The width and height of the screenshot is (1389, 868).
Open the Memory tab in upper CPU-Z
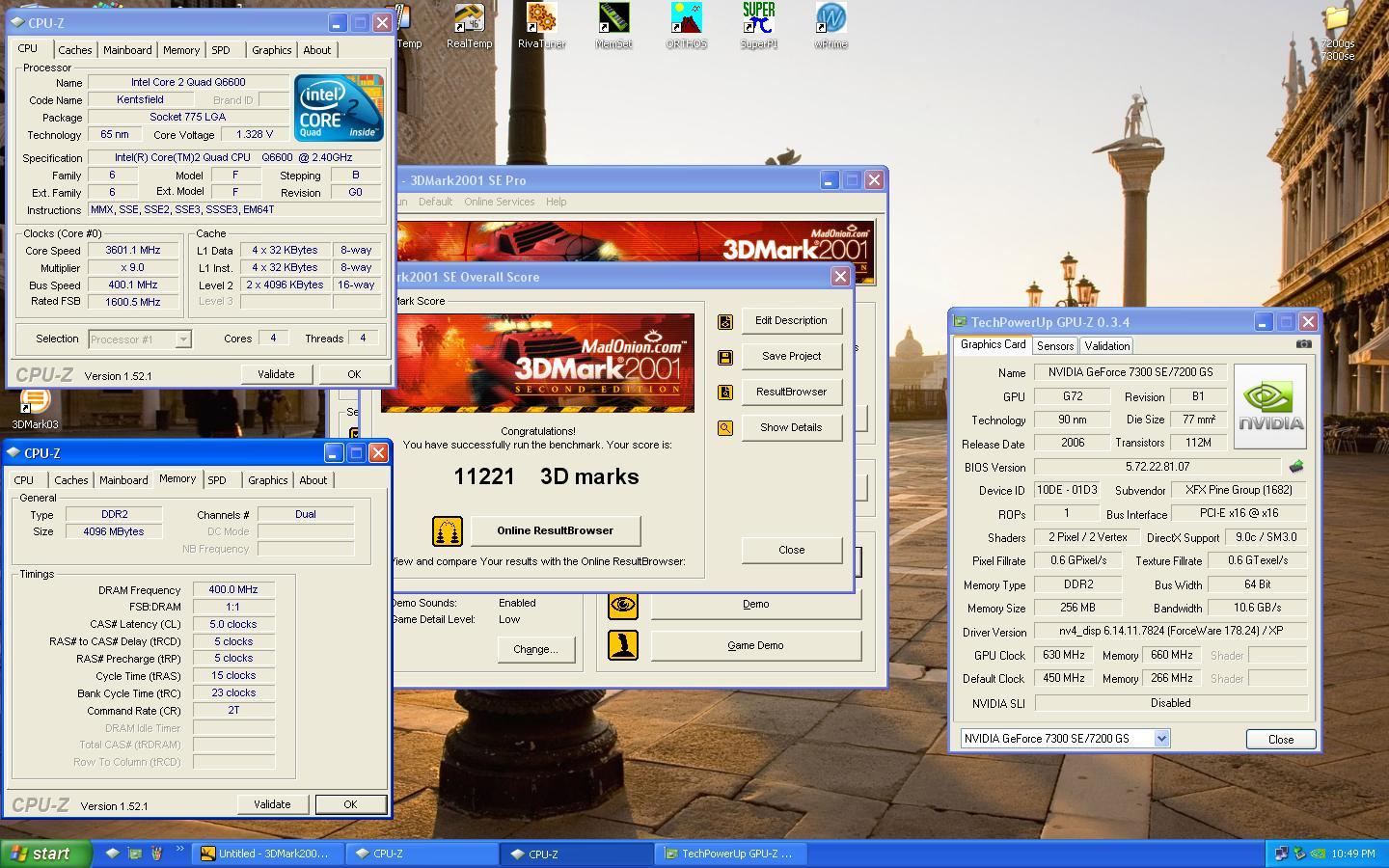coord(181,50)
